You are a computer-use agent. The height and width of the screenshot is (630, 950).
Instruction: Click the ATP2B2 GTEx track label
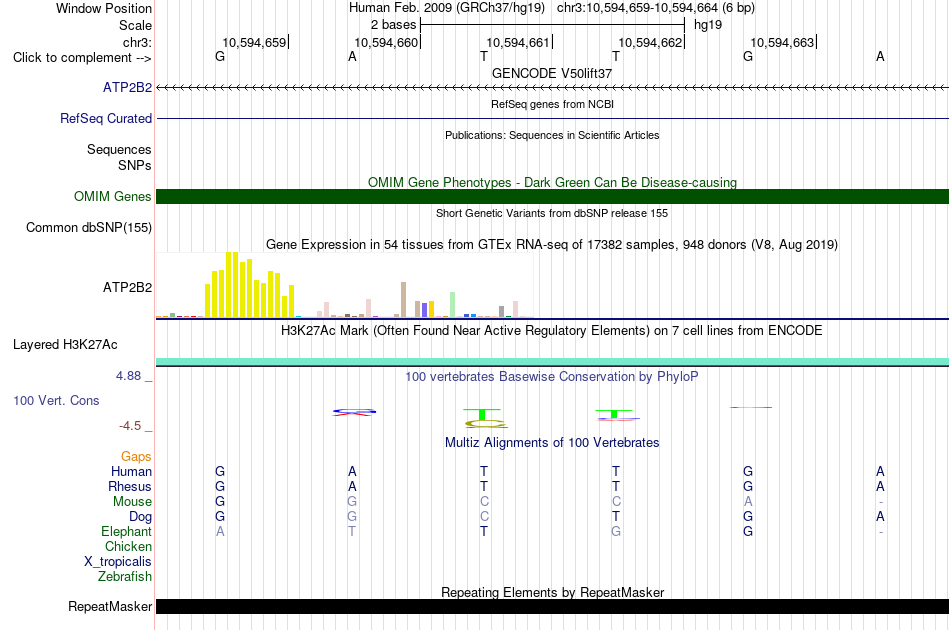[x=127, y=287]
